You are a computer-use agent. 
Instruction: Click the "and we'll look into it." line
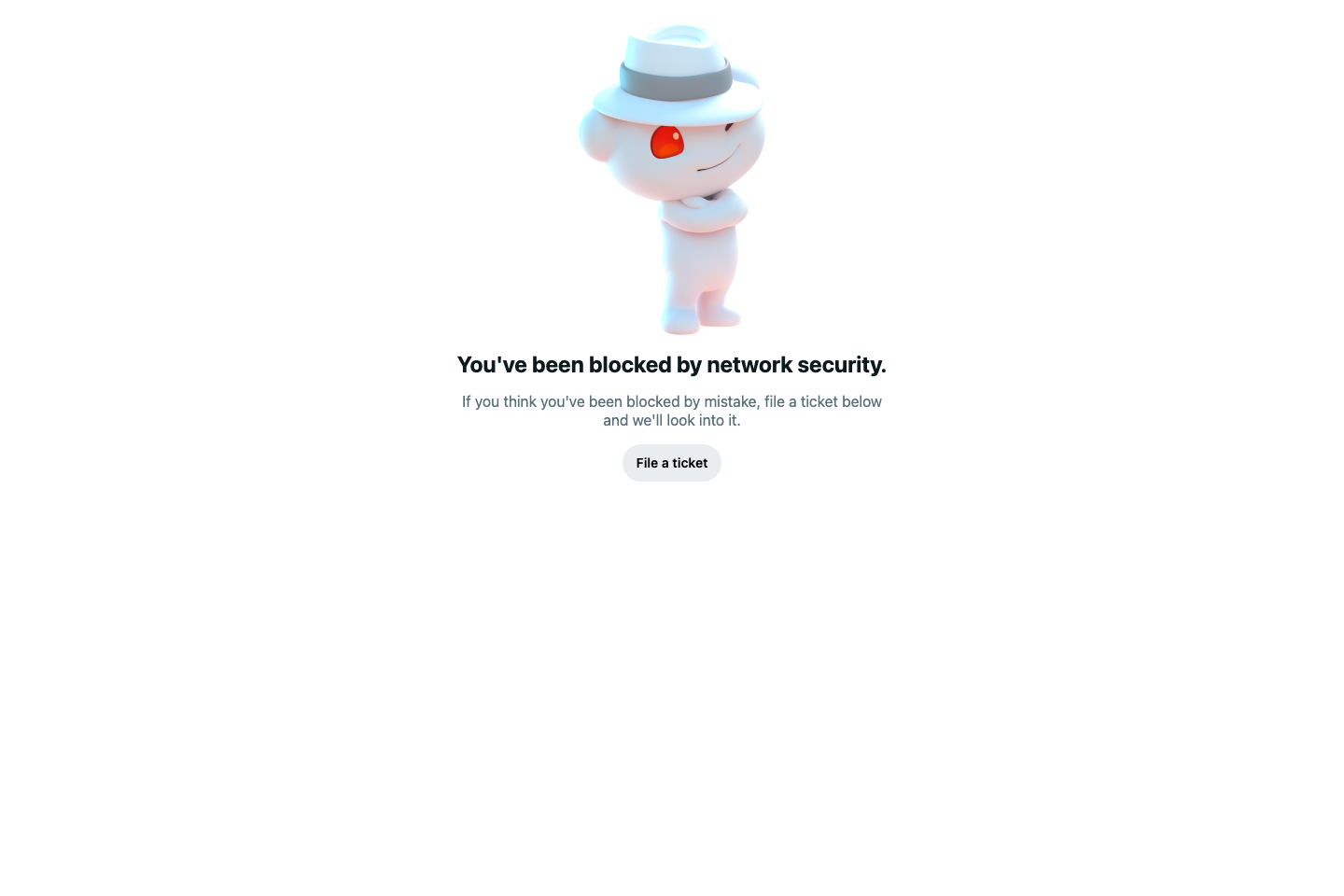click(x=672, y=420)
